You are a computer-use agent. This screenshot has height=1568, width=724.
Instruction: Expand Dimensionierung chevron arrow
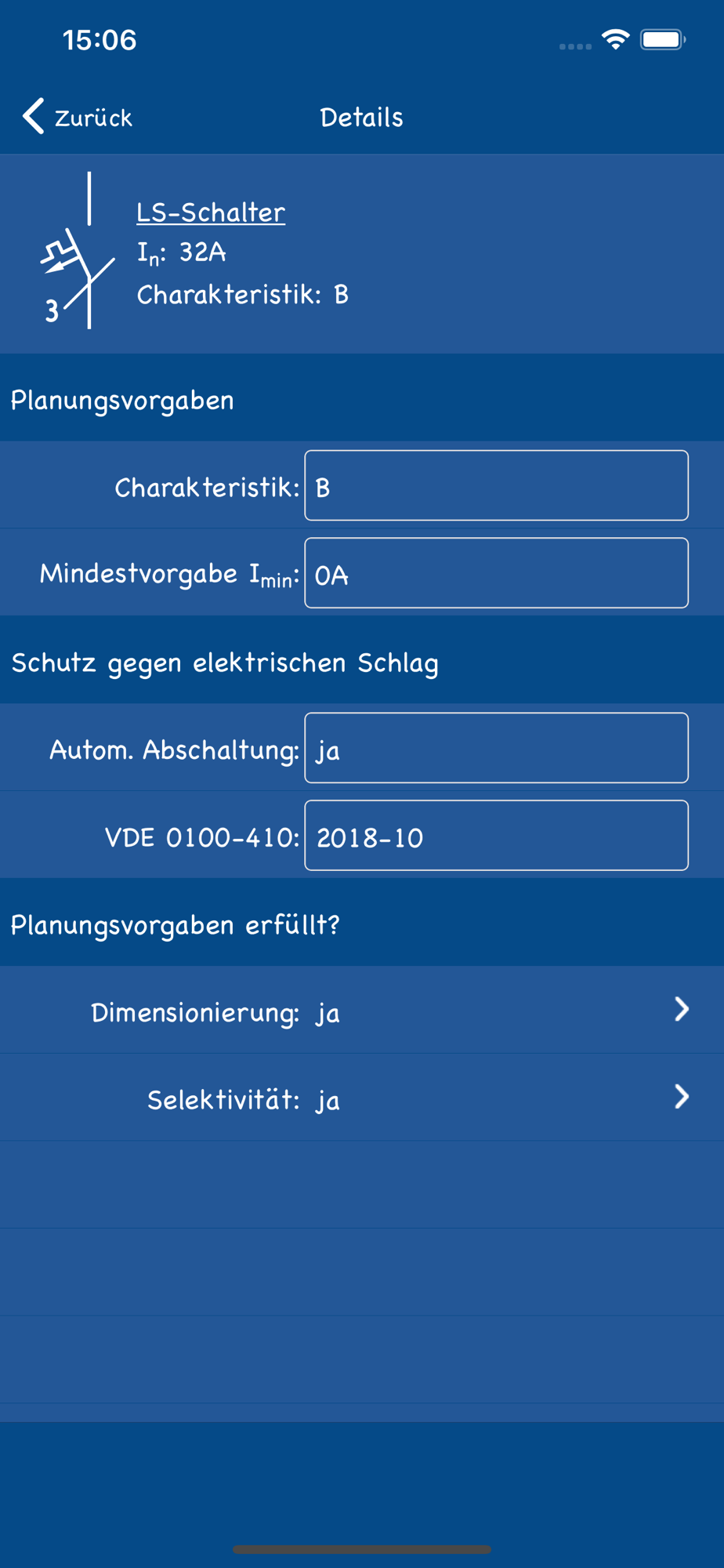pos(682,1010)
